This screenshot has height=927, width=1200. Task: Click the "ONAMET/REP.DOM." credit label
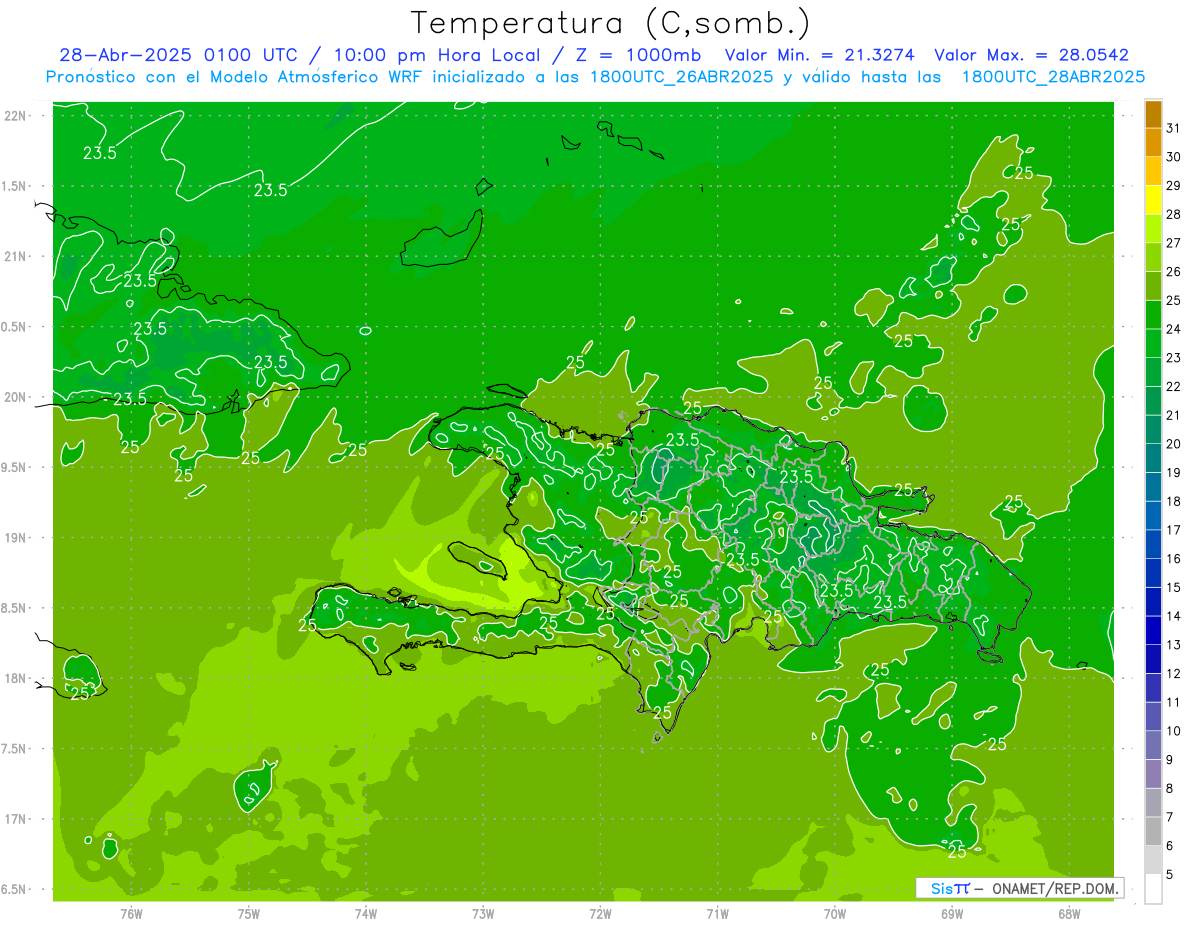[x=1056, y=888]
